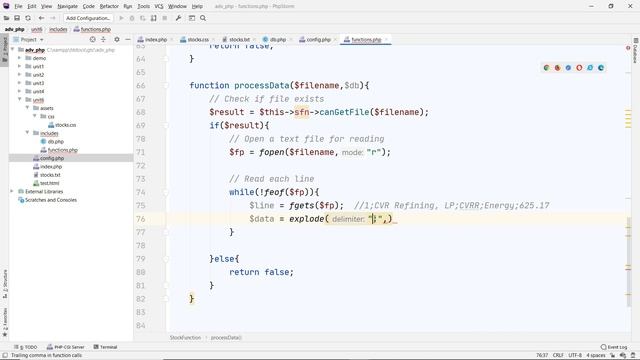
Task: Open in Chrome browser icon
Action: [547, 68]
